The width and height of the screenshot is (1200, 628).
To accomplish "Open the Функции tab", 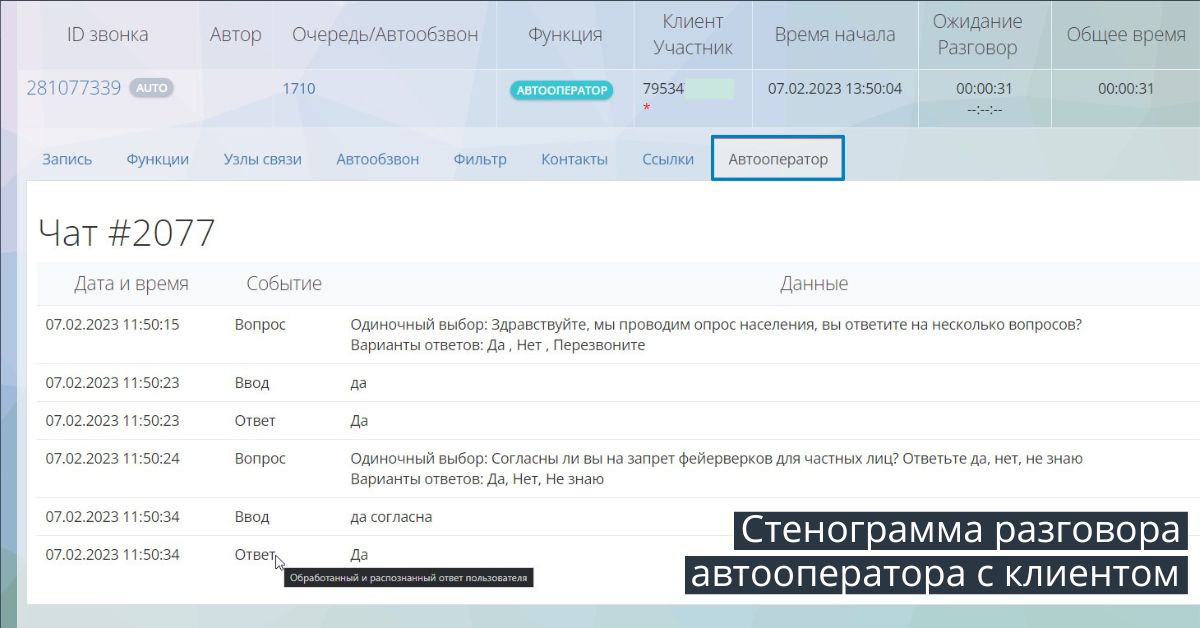I will pos(157,159).
